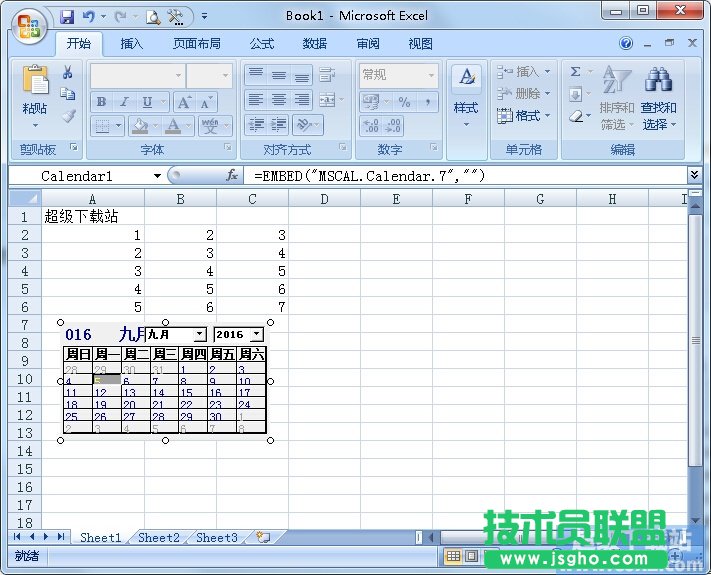This screenshot has width=711, height=575.
Task: Open the Excel help question mark
Action: click(x=626, y=44)
